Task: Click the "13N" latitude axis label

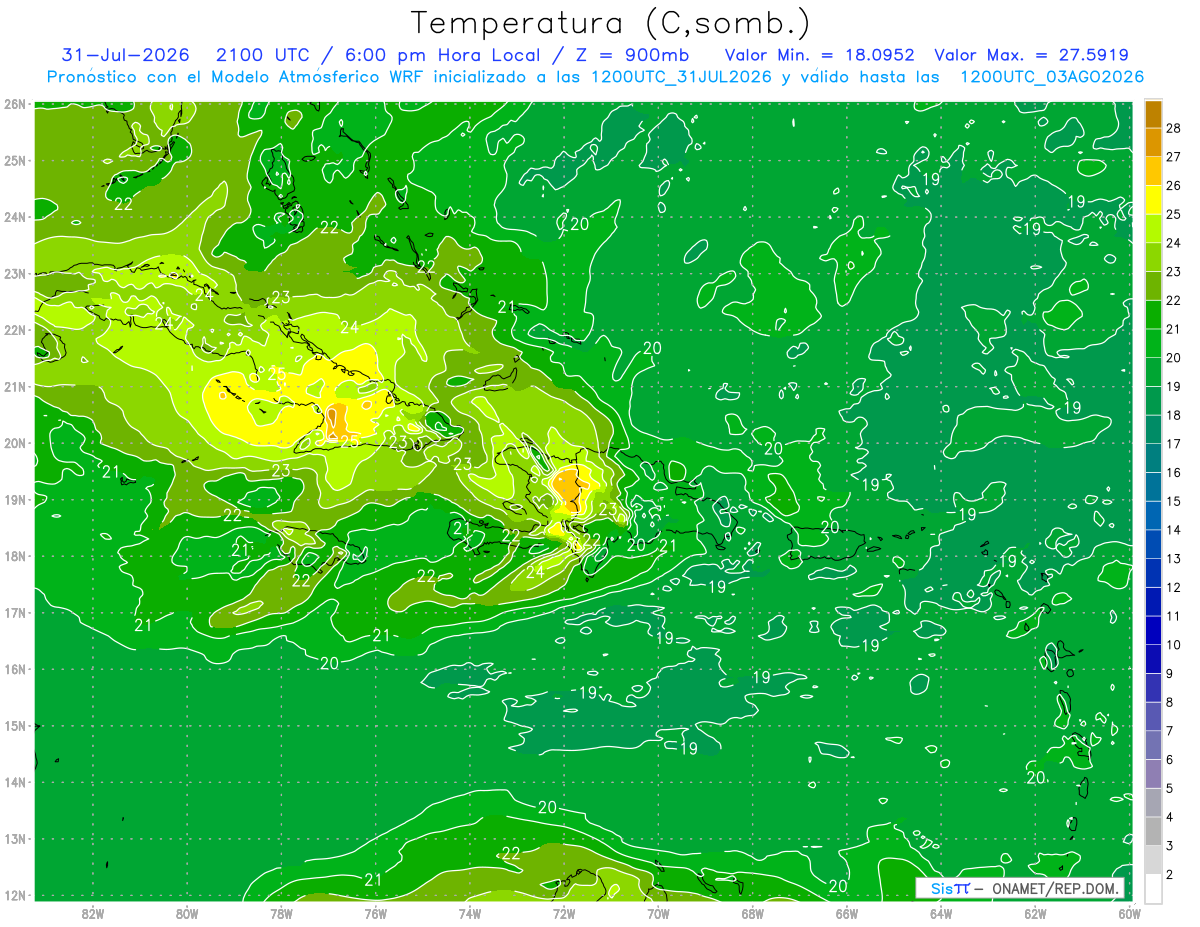Action: tap(15, 839)
